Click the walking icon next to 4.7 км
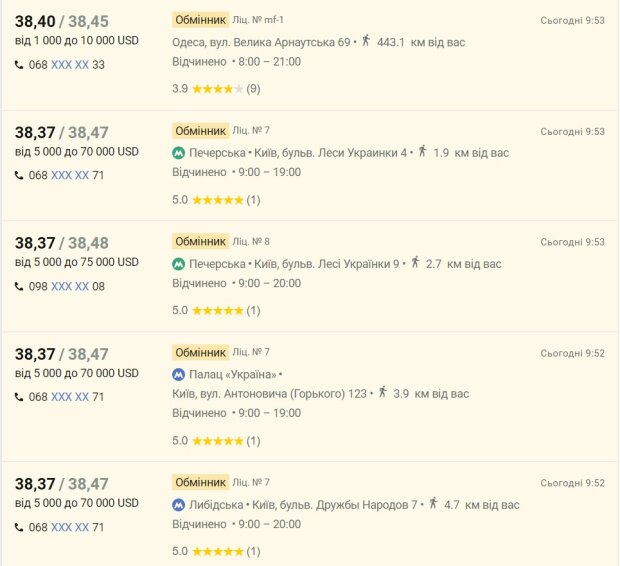The width and height of the screenshot is (620, 566). pyautogui.click(x=433, y=504)
